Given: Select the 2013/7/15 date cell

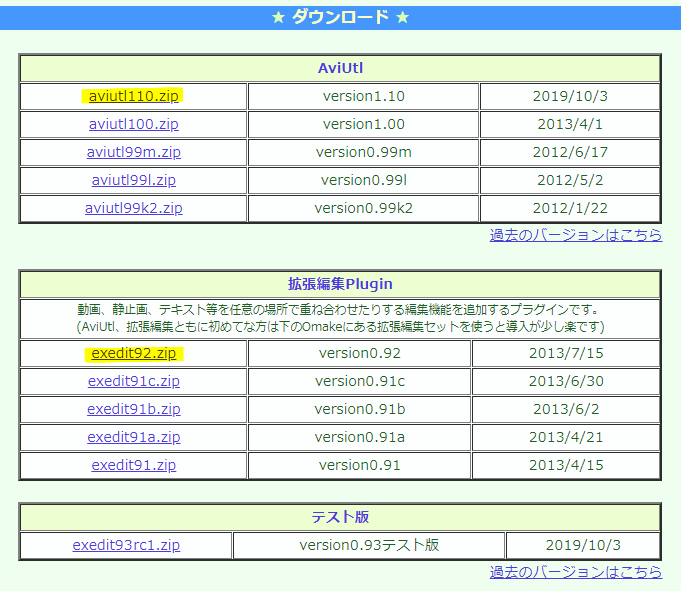Looking at the screenshot, I should (x=566, y=353).
